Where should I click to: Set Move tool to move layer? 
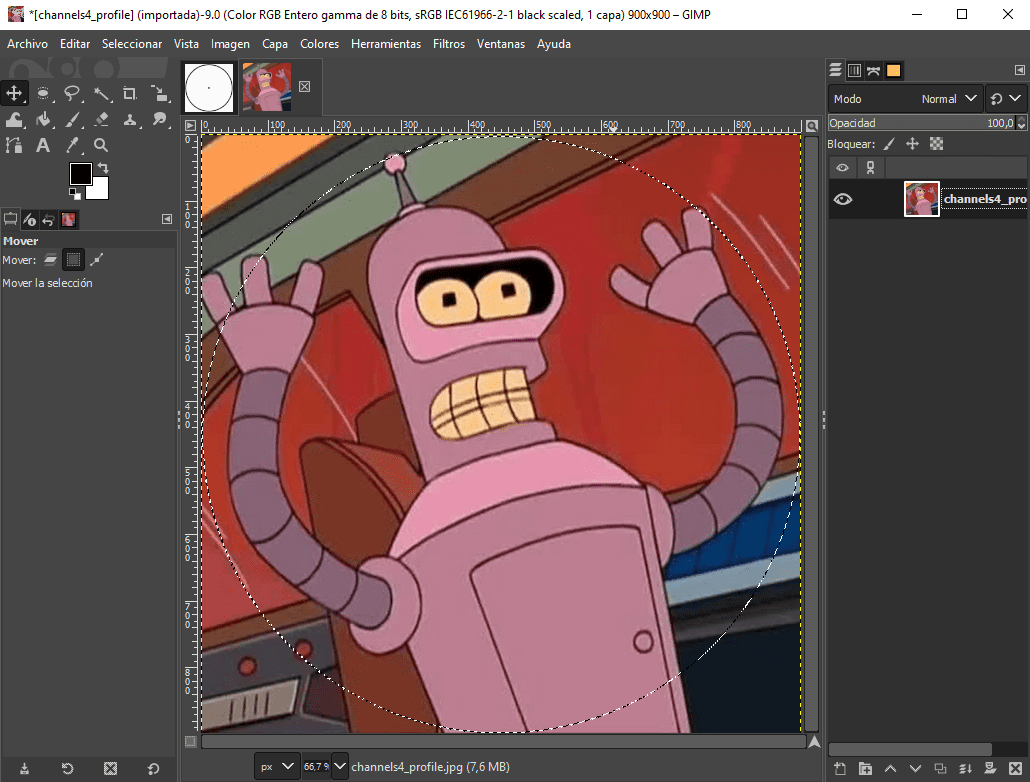pos(51,260)
